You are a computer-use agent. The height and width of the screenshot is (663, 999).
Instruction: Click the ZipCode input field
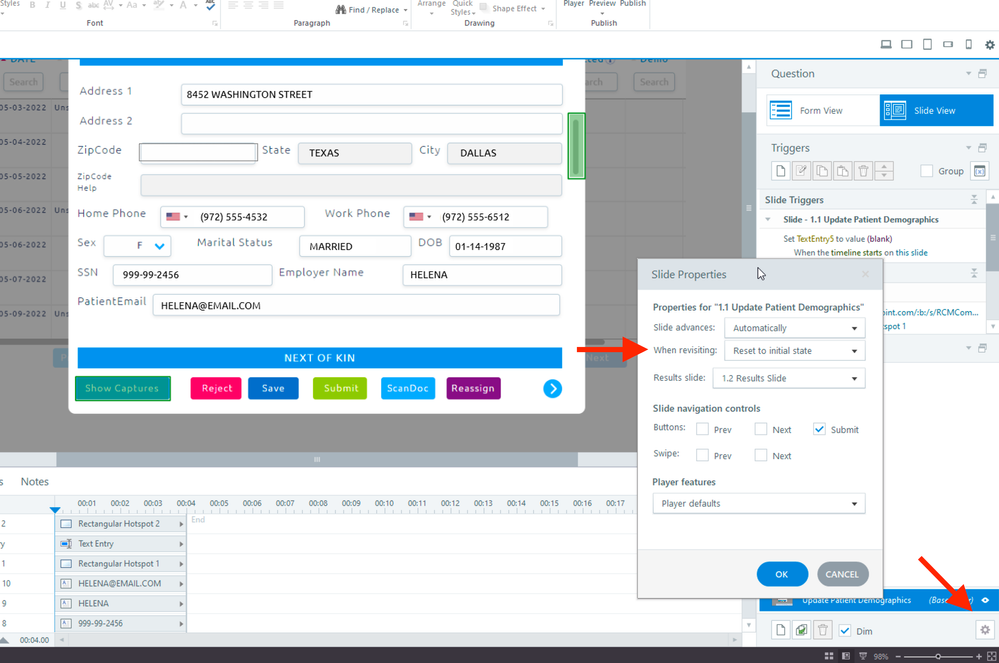[x=198, y=152]
